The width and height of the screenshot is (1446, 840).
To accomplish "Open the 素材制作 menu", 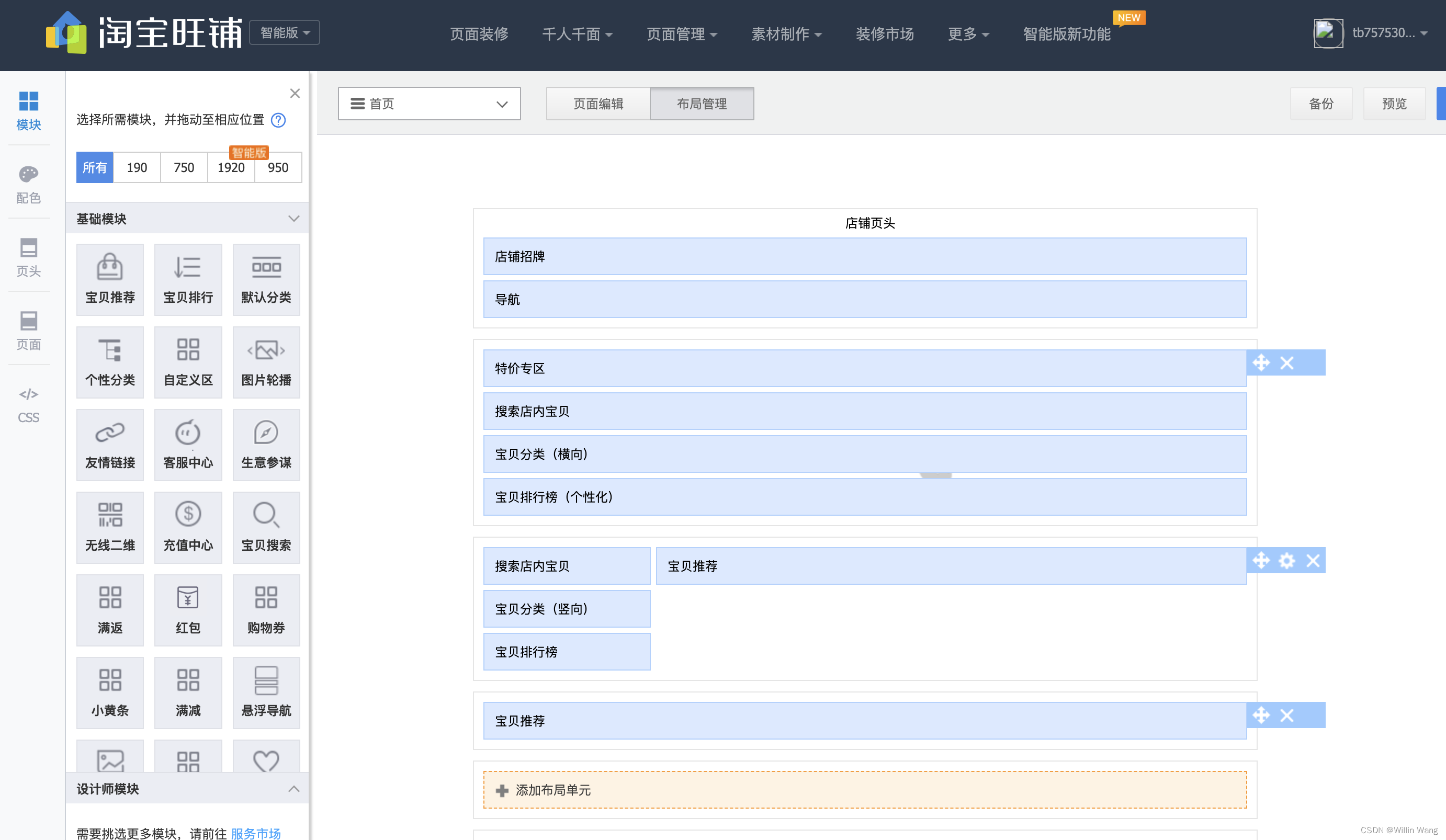I will pos(786,35).
